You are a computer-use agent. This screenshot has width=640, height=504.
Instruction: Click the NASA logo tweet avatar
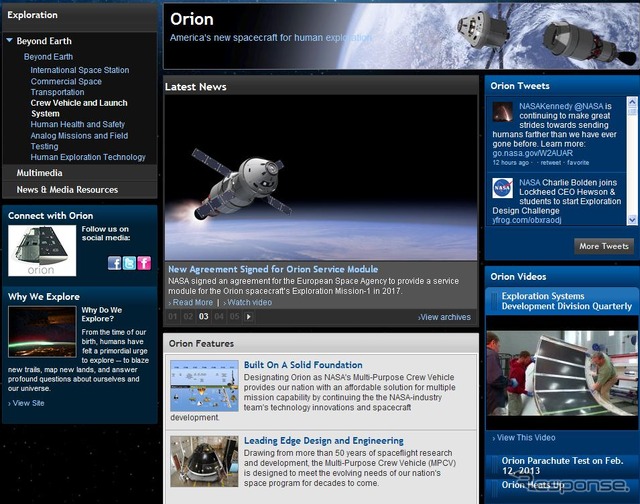tap(502, 188)
